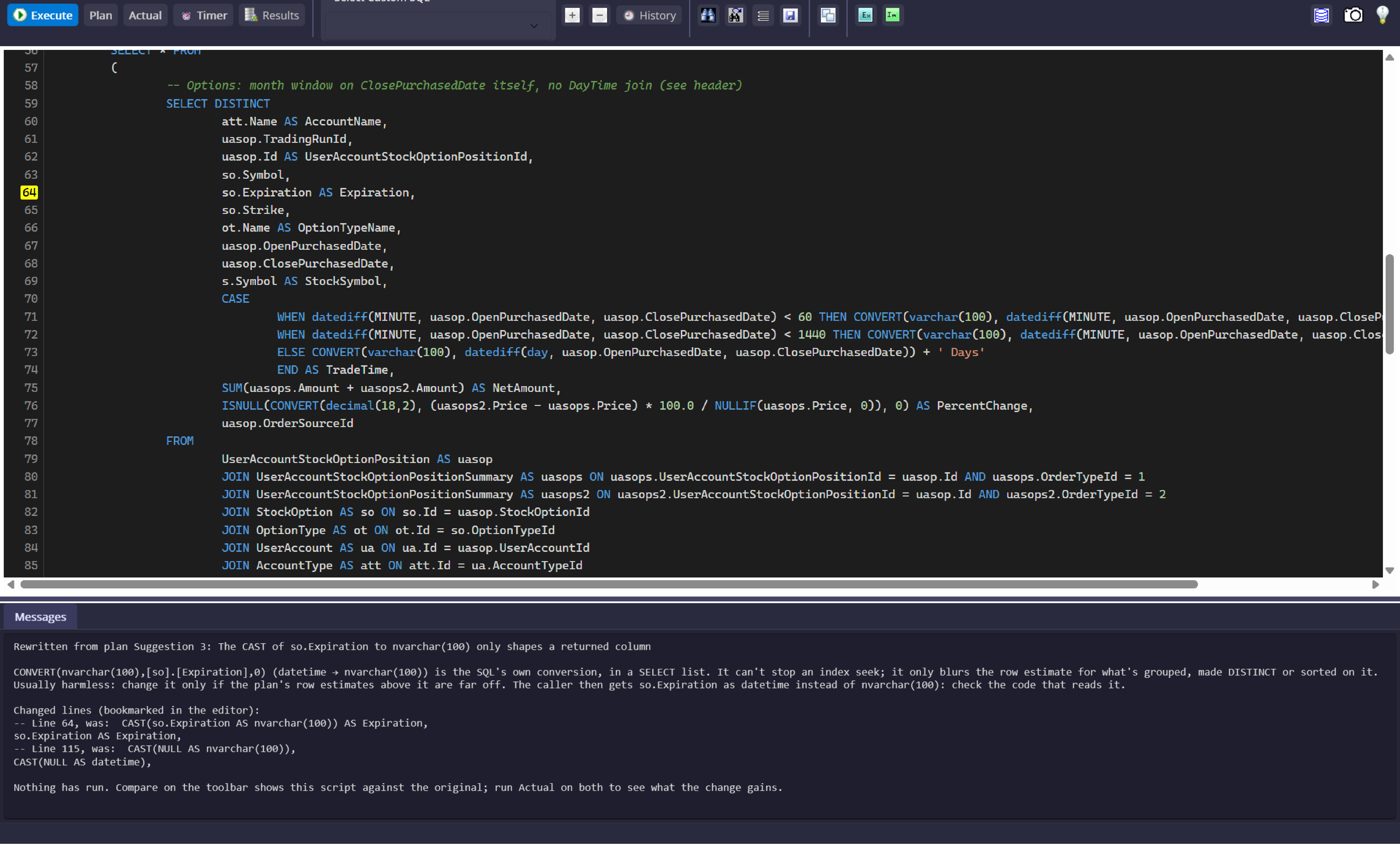Click the 'SELECT DISTINCT' text on line 59
The width and height of the screenshot is (1400, 844).
tap(218, 104)
